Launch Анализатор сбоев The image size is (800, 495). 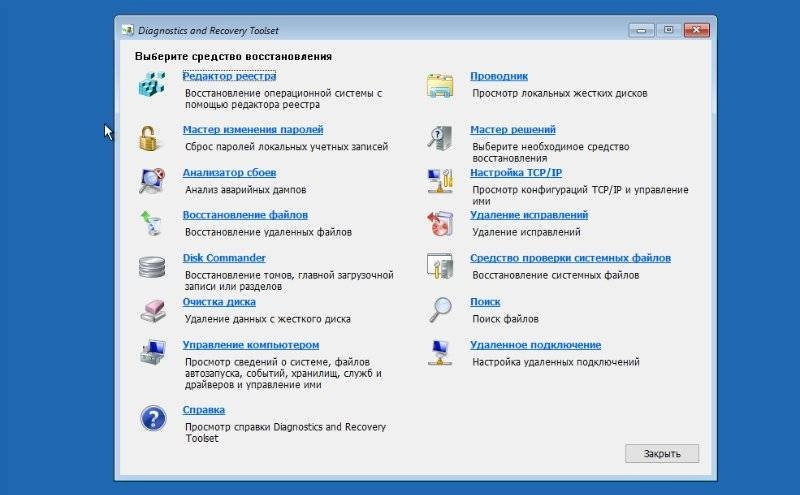tap(229, 172)
